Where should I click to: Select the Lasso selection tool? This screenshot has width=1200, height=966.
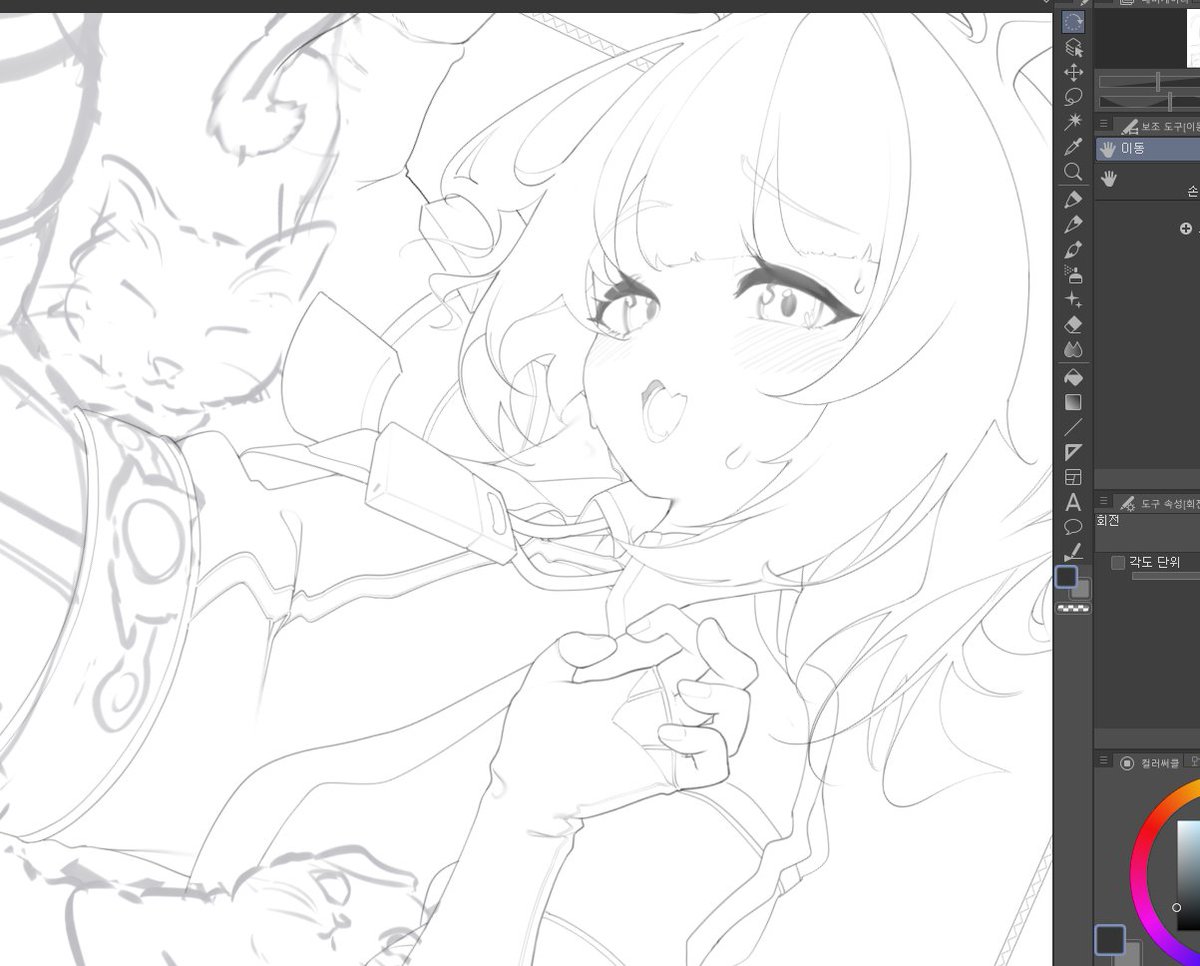tap(1073, 97)
